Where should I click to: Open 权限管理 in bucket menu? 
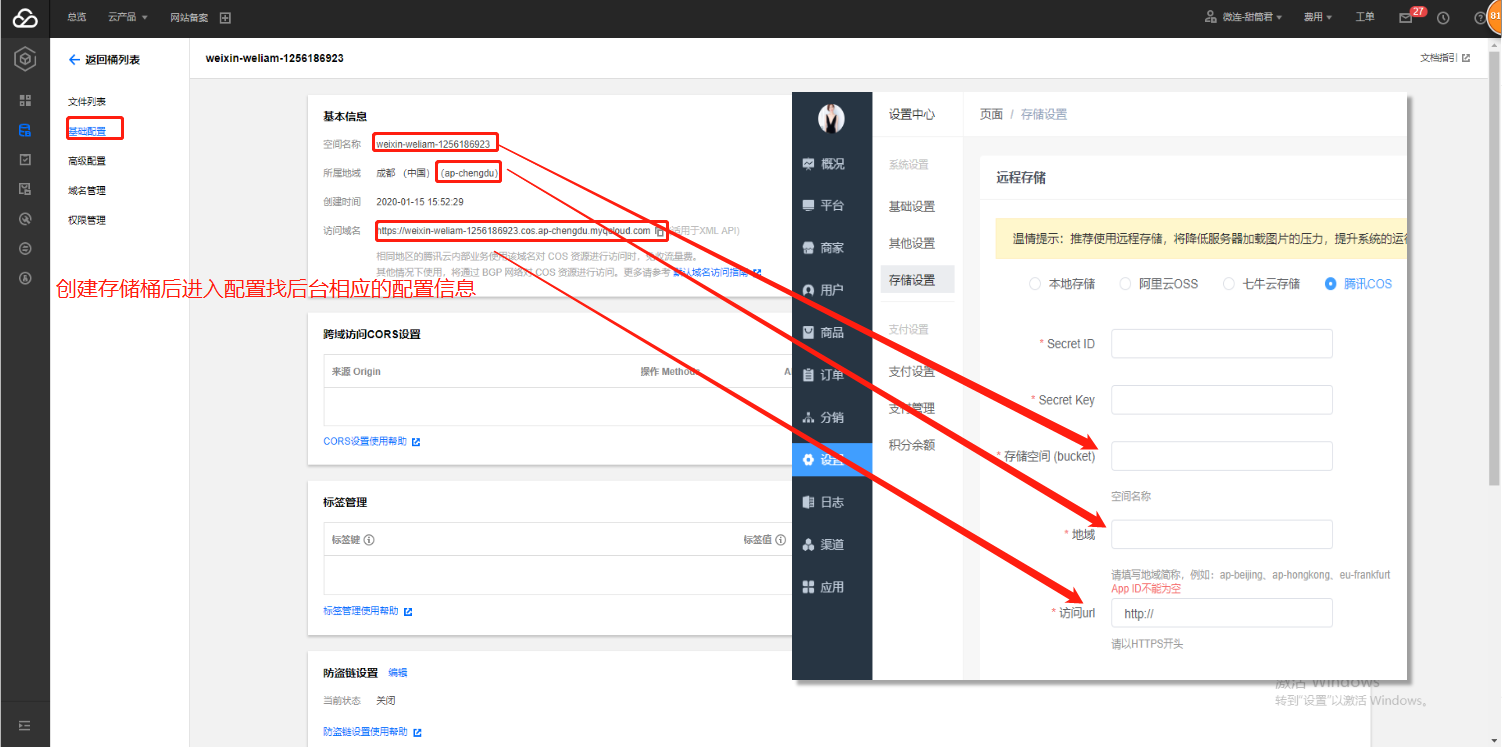click(87, 220)
